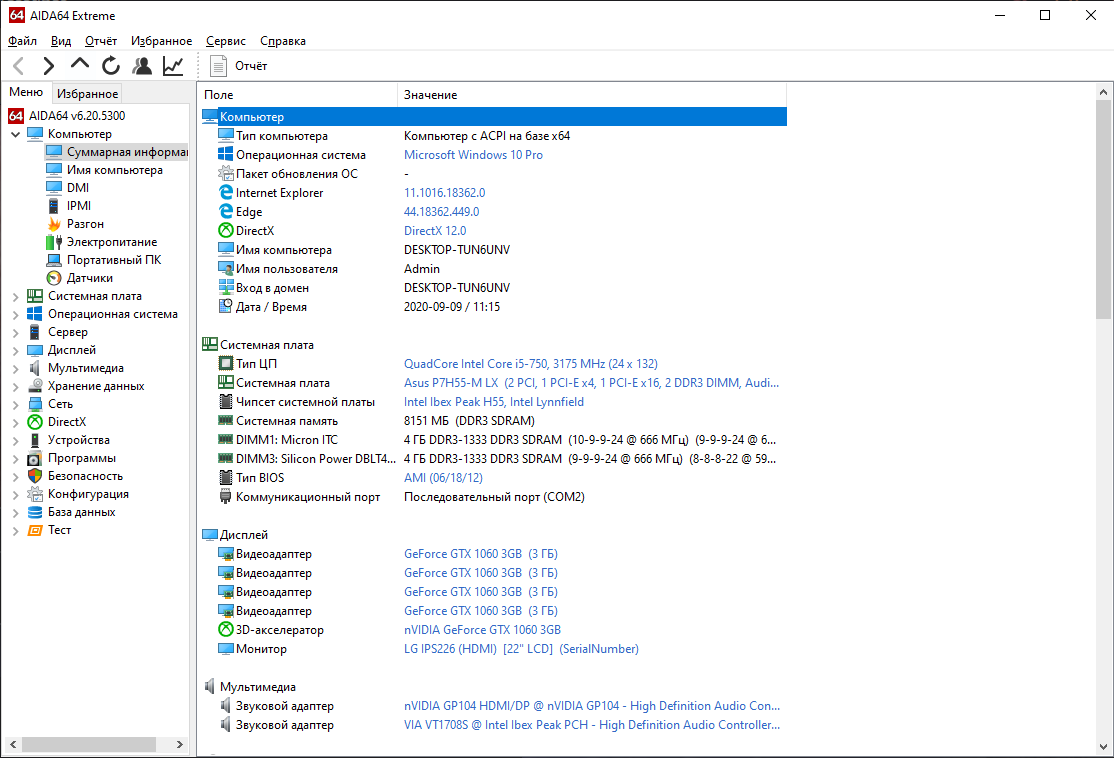Open the graph chart toolbar icon

(x=173, y=66)
